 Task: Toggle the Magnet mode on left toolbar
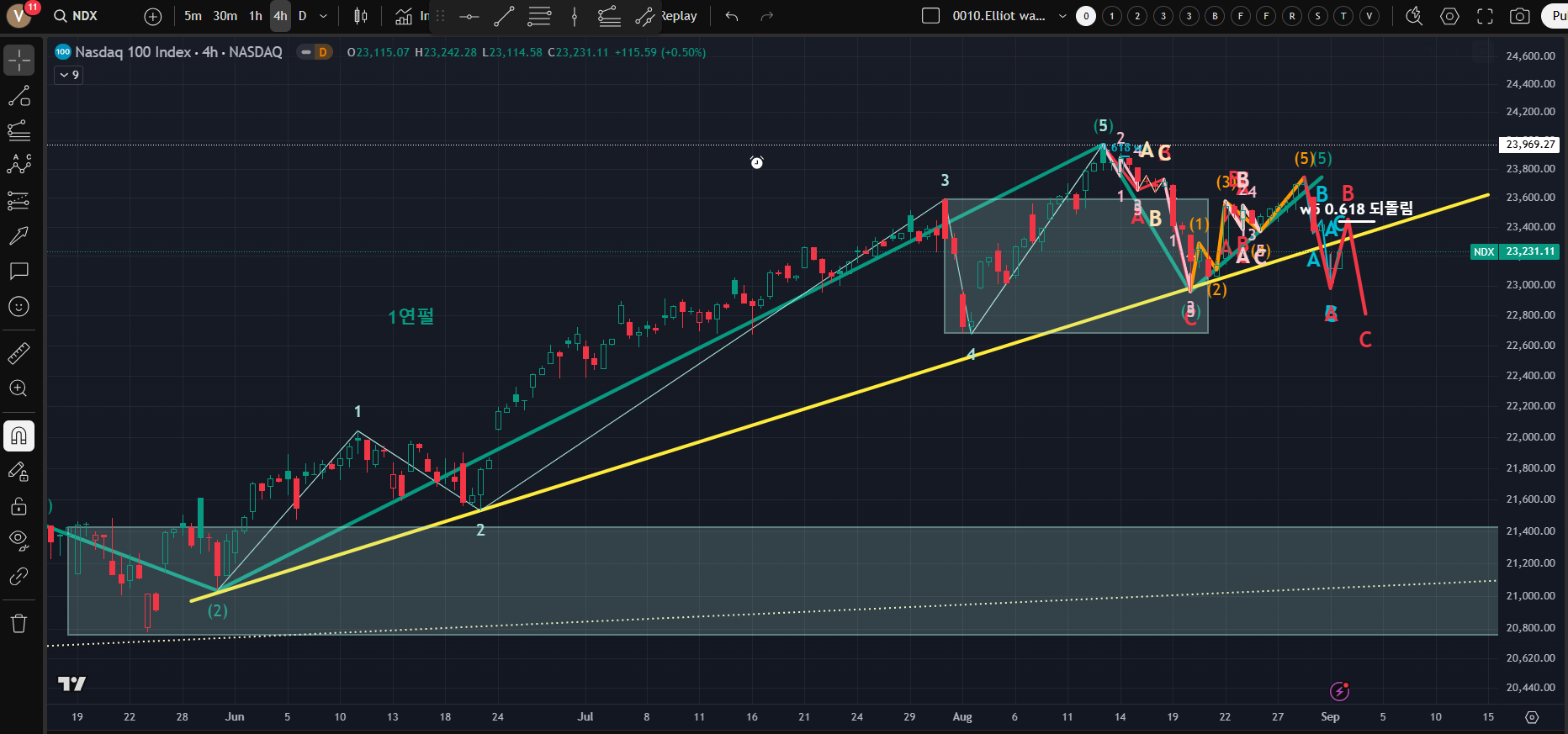point(19,436)
